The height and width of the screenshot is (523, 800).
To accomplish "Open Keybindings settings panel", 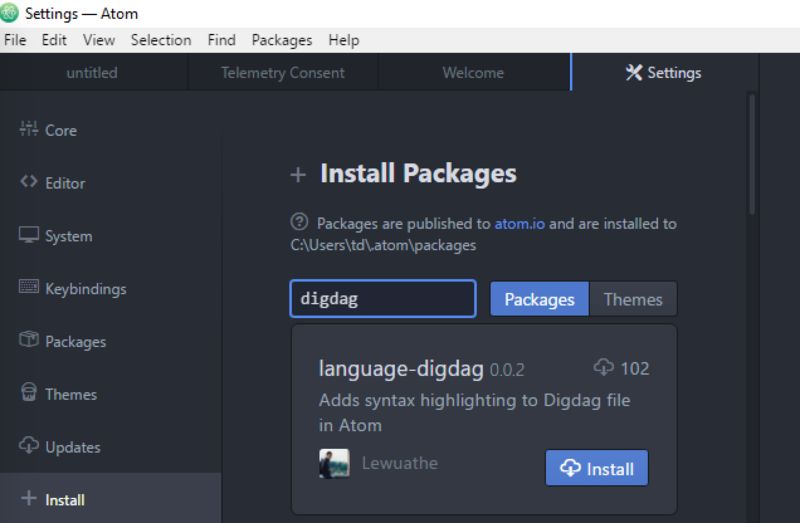I will [x=111, y=289].
